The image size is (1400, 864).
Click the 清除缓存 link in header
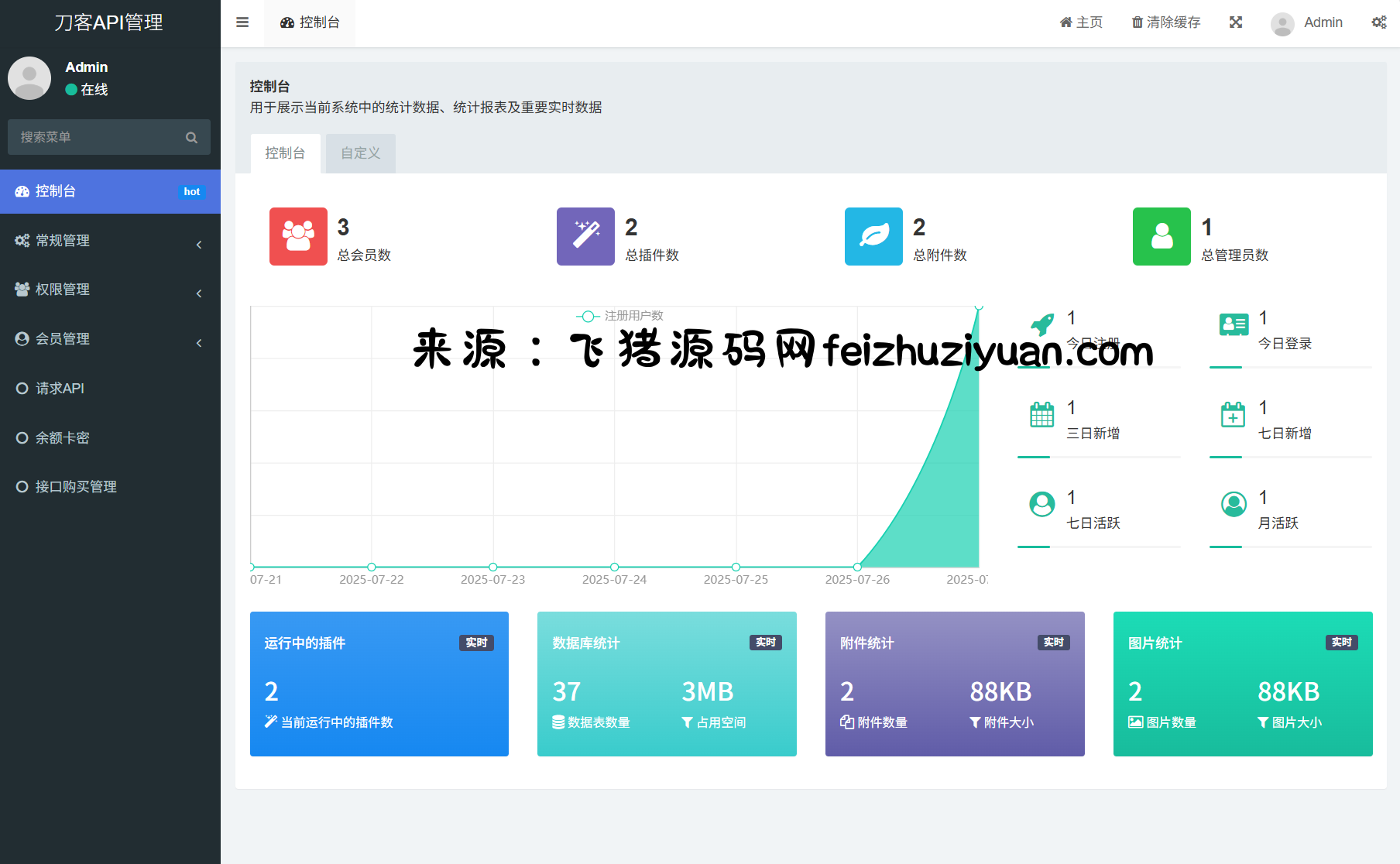click(x=1166, y=22)
